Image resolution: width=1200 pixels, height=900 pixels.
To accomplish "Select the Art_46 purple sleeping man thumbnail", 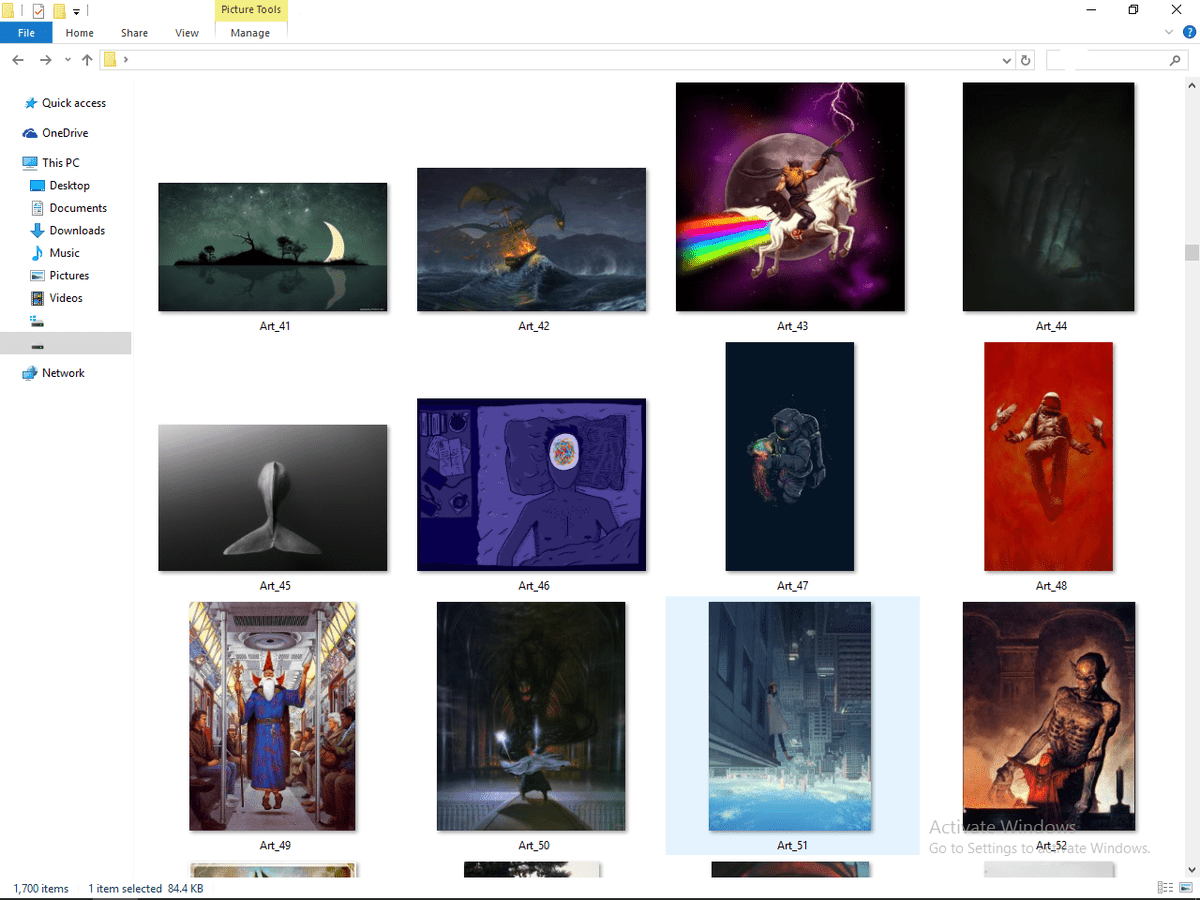I will [531, 485].
